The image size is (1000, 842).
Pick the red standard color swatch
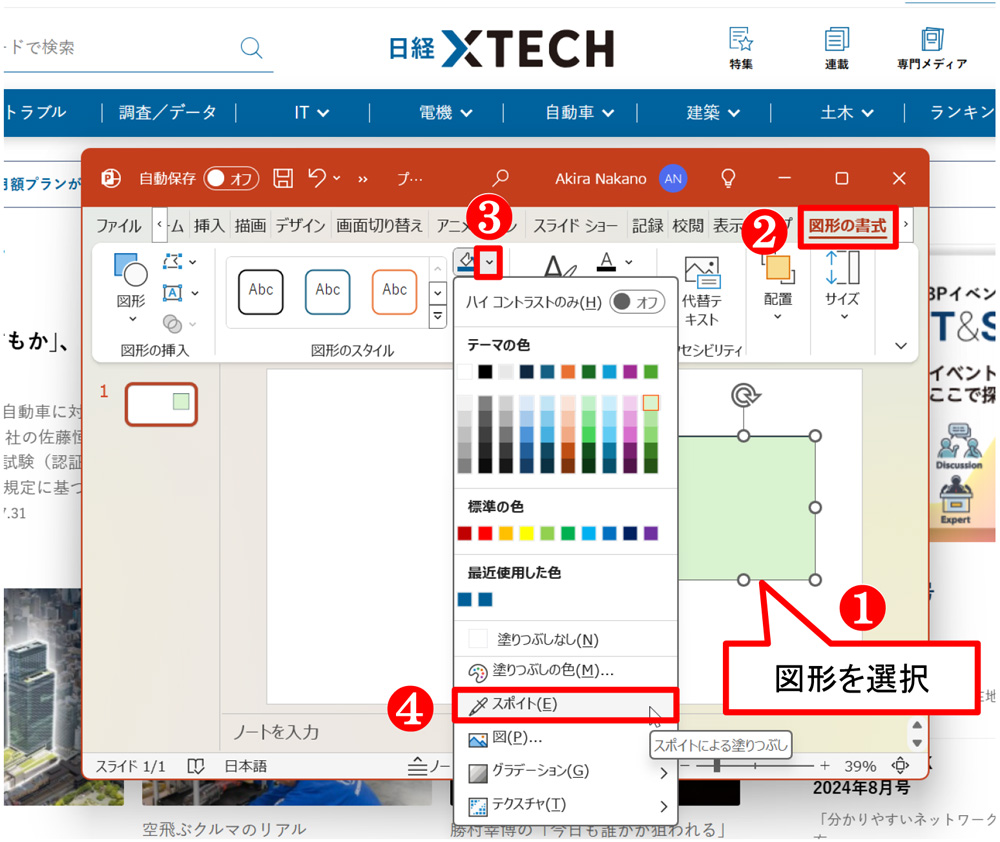(x=485, y=533)
